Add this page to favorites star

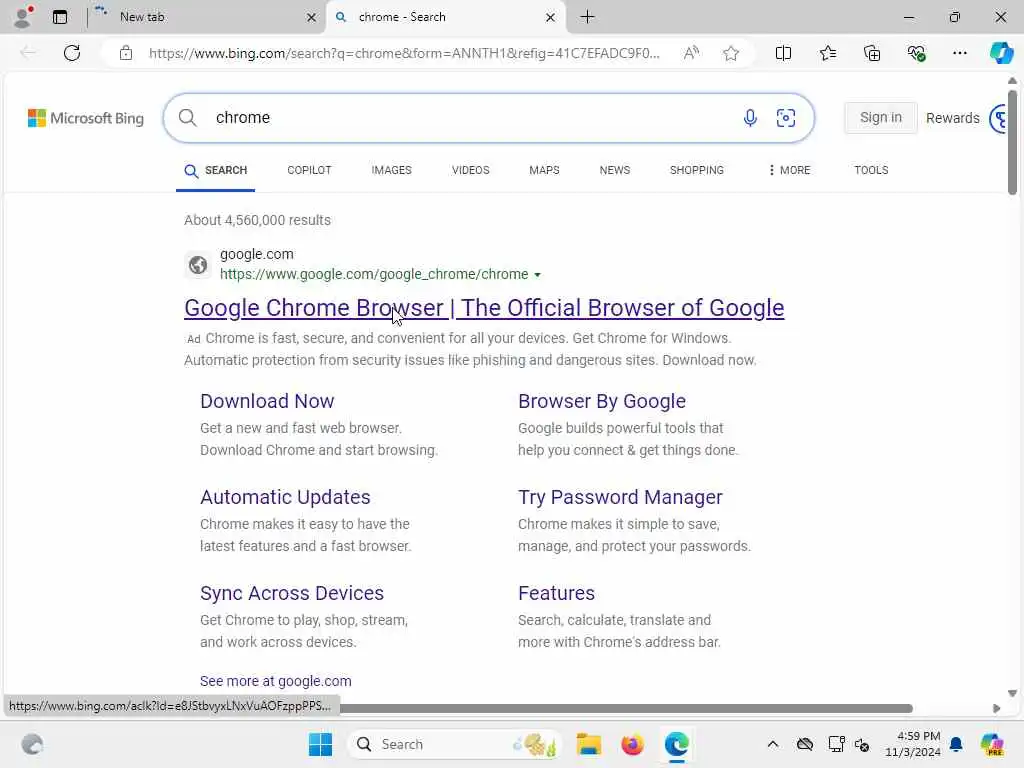[731, 53]
